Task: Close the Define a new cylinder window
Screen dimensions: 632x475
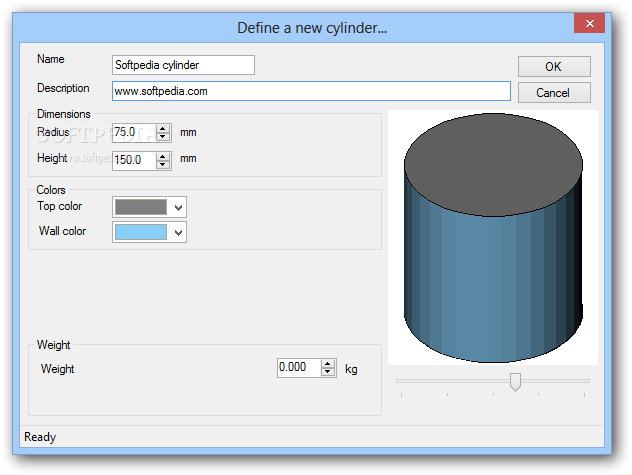Action: (x=589, y=23)
